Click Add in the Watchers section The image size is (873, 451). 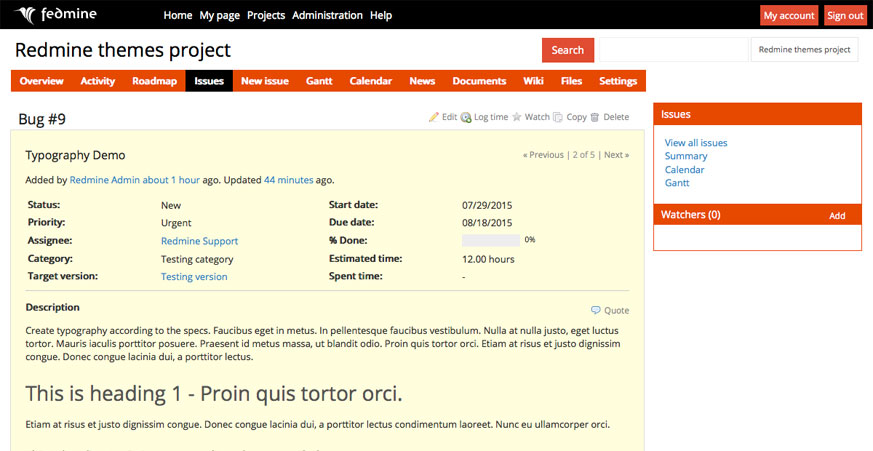pos(837,215)
